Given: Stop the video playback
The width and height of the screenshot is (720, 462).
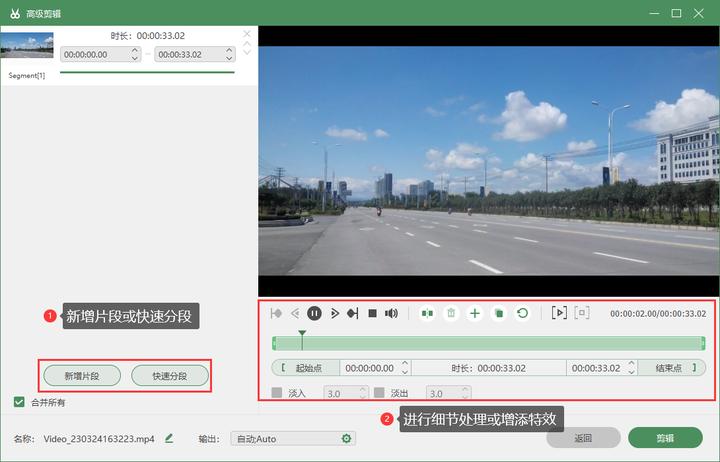Looking at the screenshot, I should click(372, 314).
